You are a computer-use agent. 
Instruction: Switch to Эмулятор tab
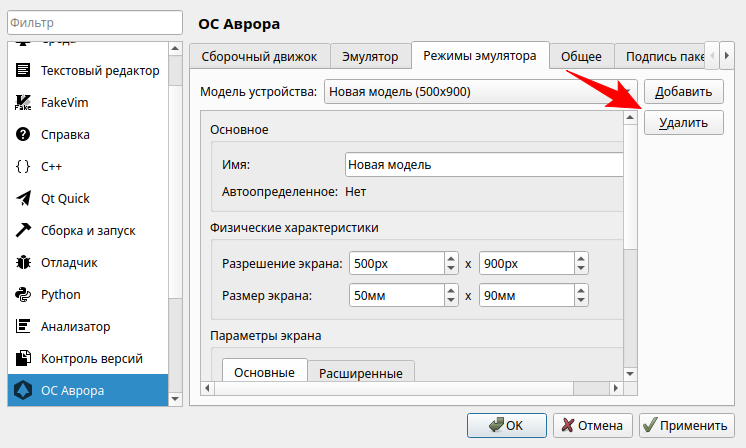[370, 57]
